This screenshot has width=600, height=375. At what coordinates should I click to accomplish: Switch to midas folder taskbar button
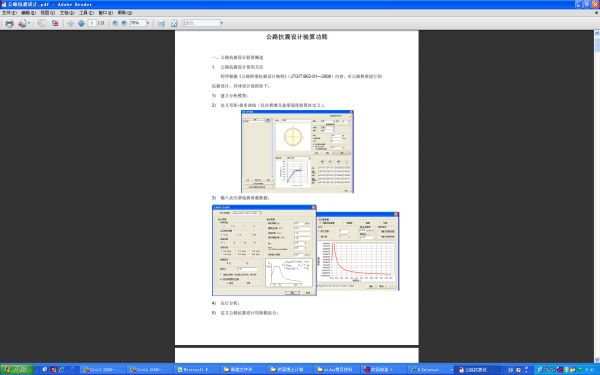337,370
